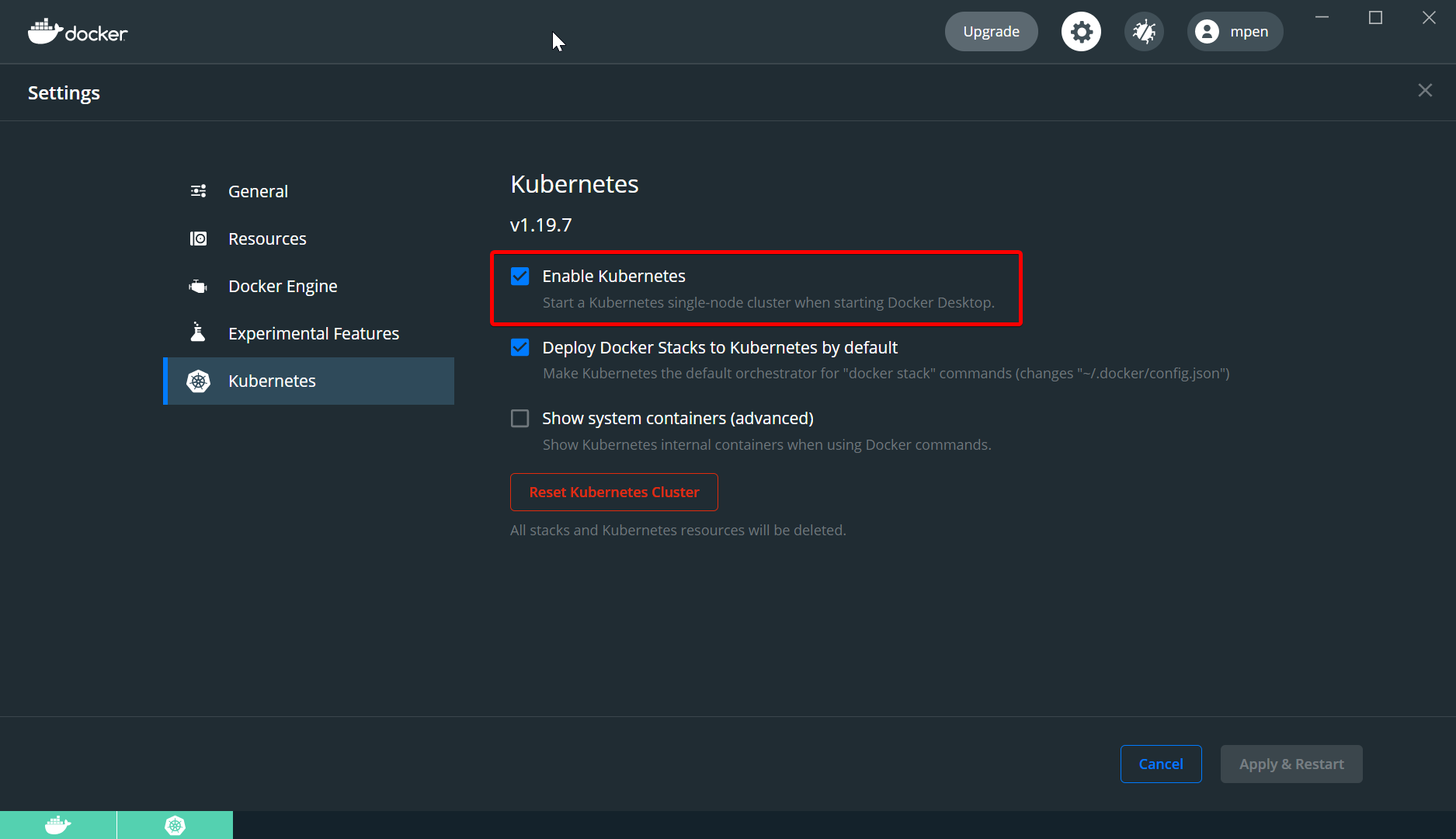Click the Docker status whale in the bottom bar
The image size is (1456, 839).
point(58,825)
